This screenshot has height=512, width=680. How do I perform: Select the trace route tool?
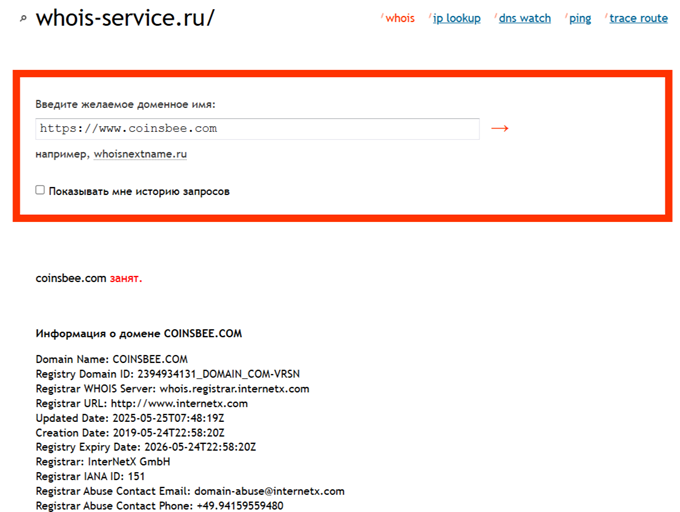(x=638, y=18)
